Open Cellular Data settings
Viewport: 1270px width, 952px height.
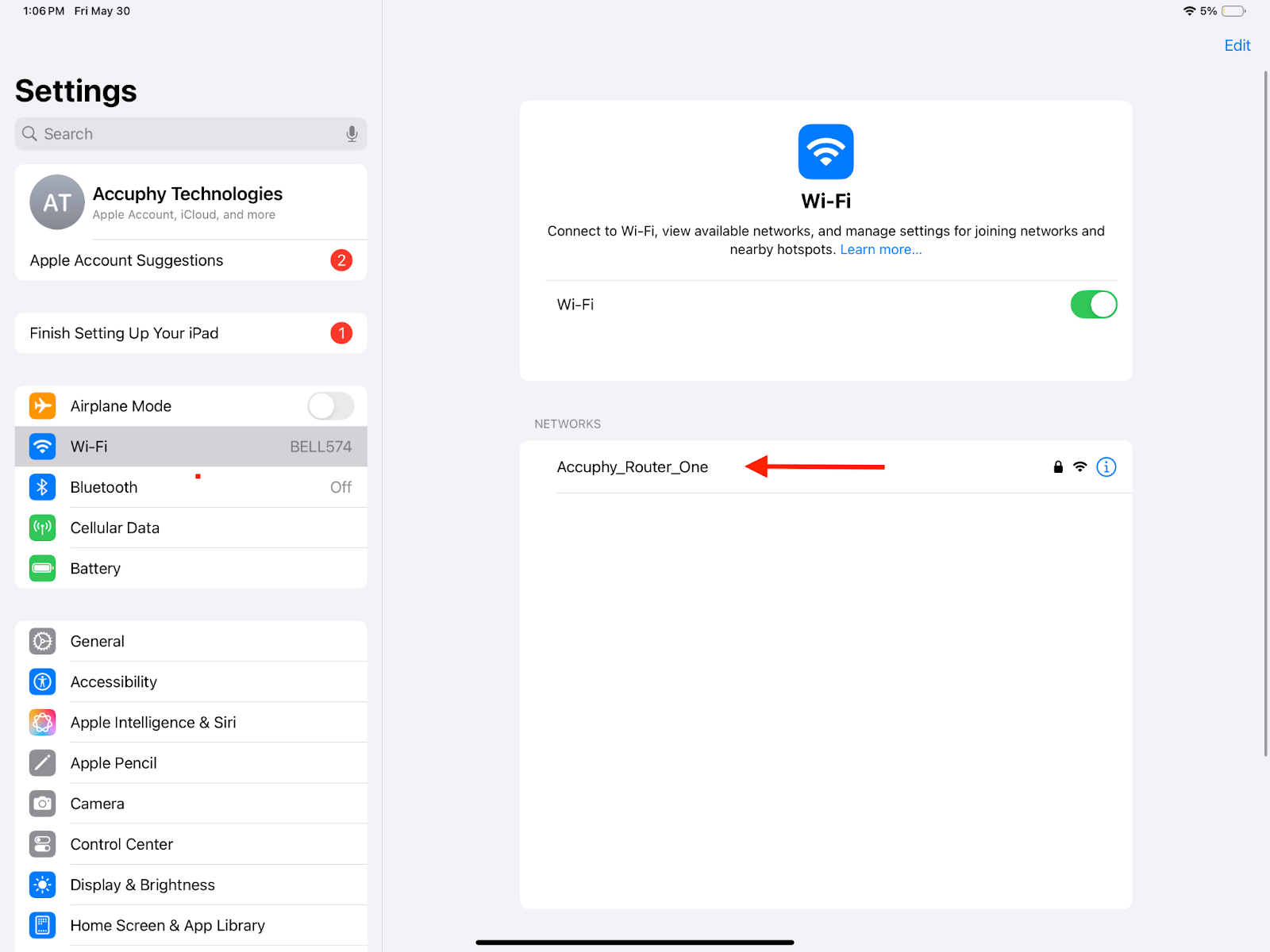pyautogui.click(x=190, y=528)
